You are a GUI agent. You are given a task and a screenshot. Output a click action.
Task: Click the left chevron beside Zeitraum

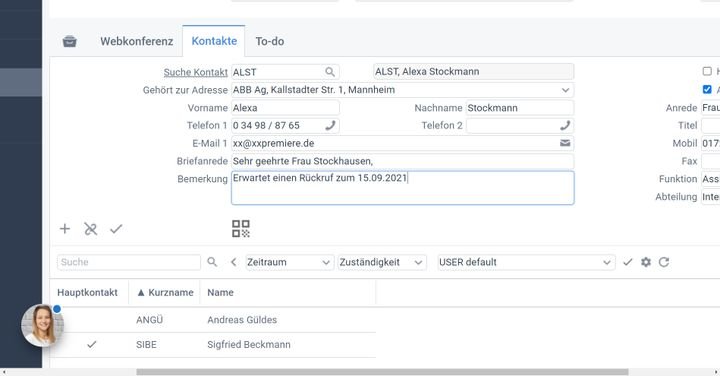coord(234,262)
